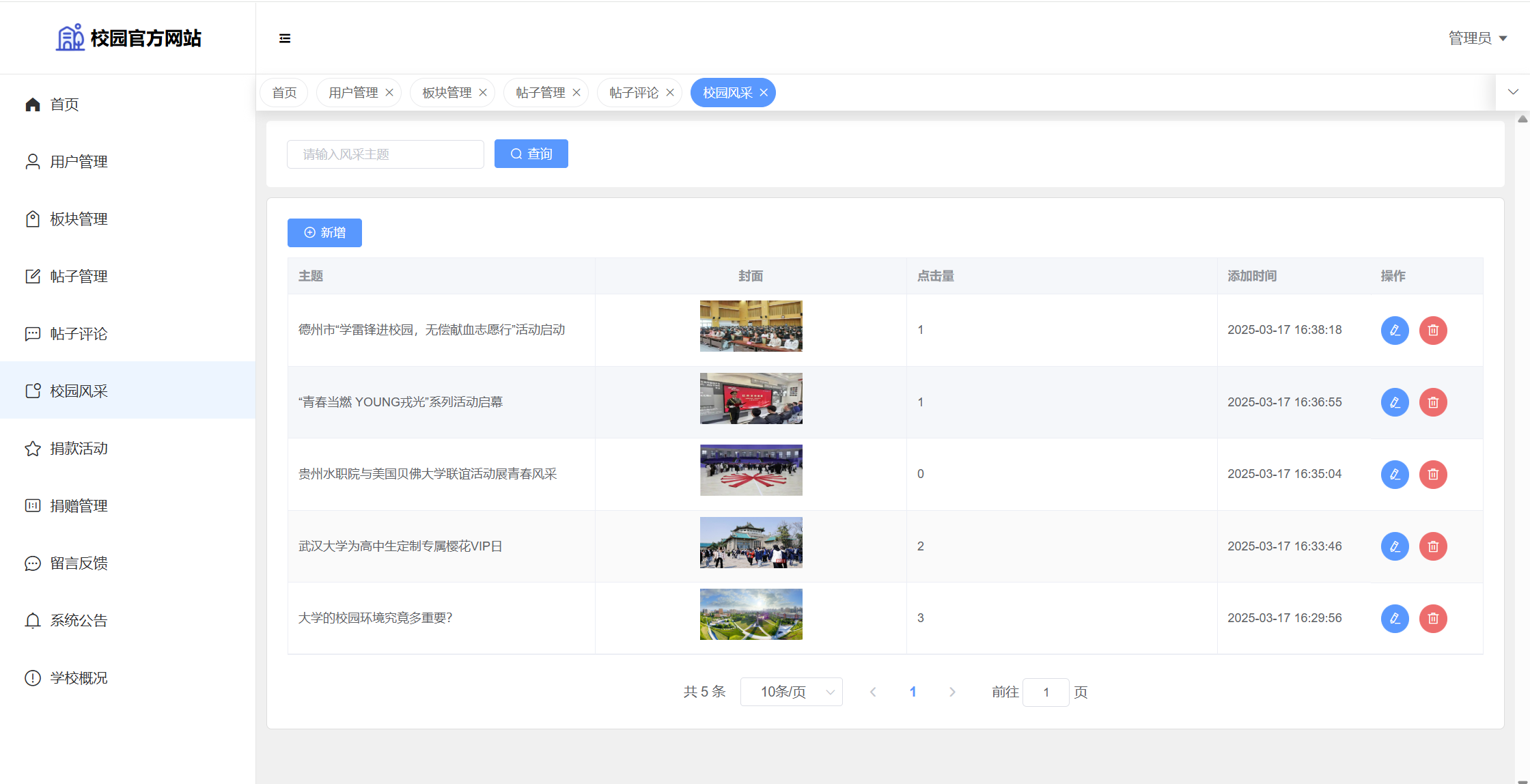The image size is (1530, 784).
Task: Go to 留言反馈 in the sidebar
Action: click(79, 563)
